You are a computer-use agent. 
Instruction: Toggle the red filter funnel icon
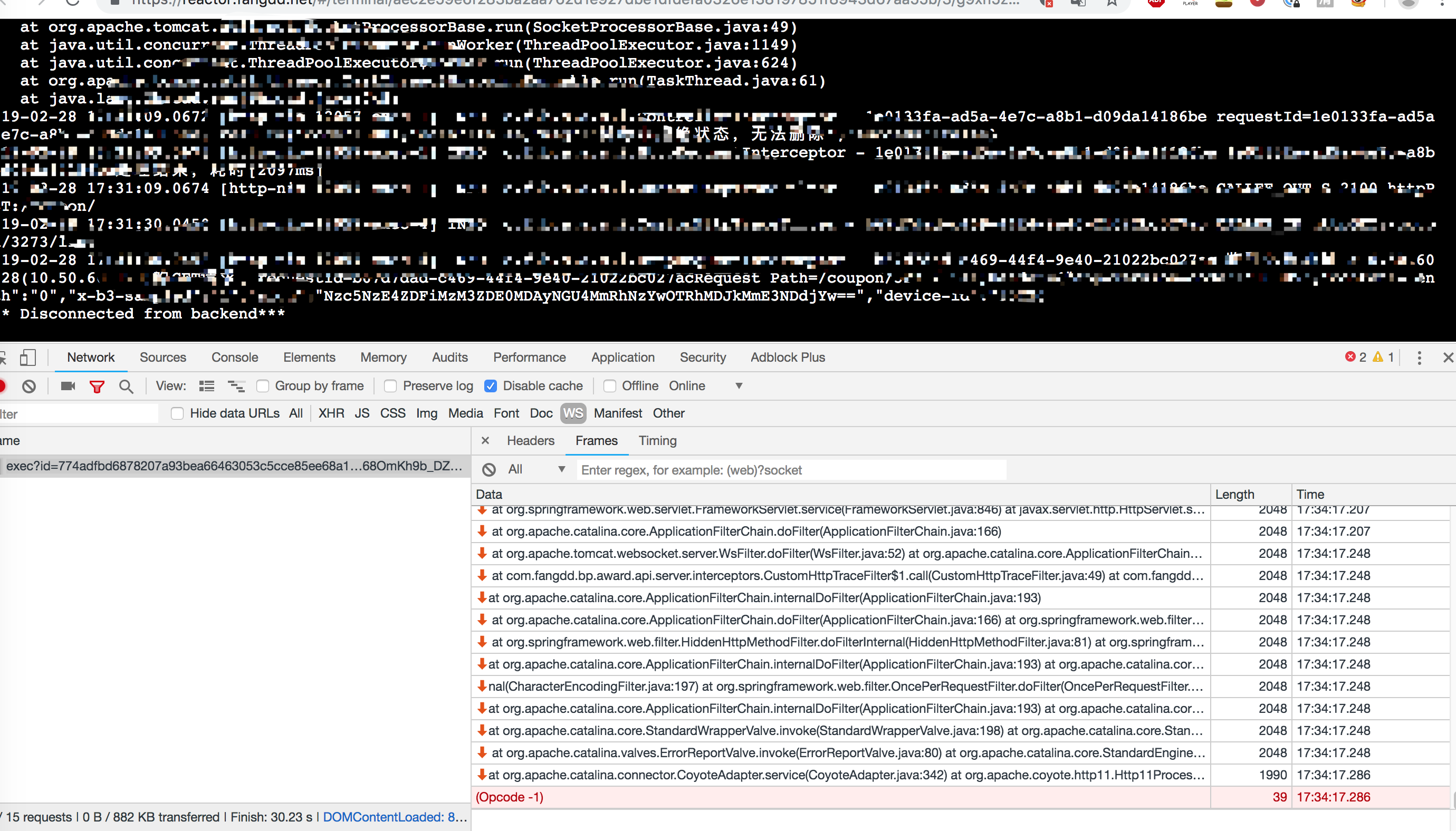click(97, 386)
